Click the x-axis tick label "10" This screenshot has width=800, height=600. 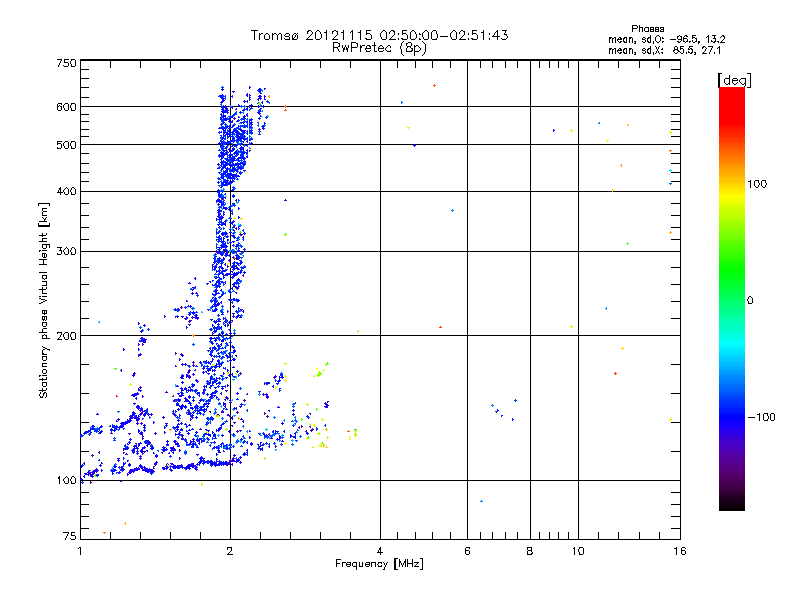coord(578,551)
